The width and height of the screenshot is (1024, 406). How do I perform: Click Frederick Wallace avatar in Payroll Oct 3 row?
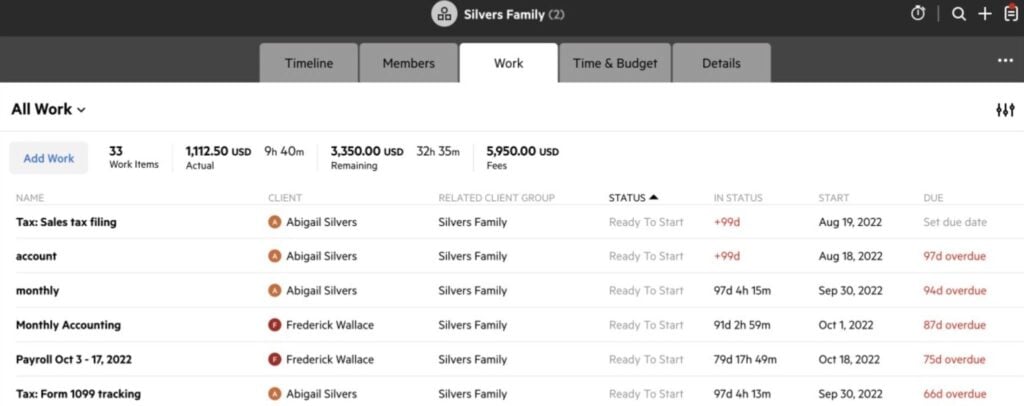pos(274,360)
